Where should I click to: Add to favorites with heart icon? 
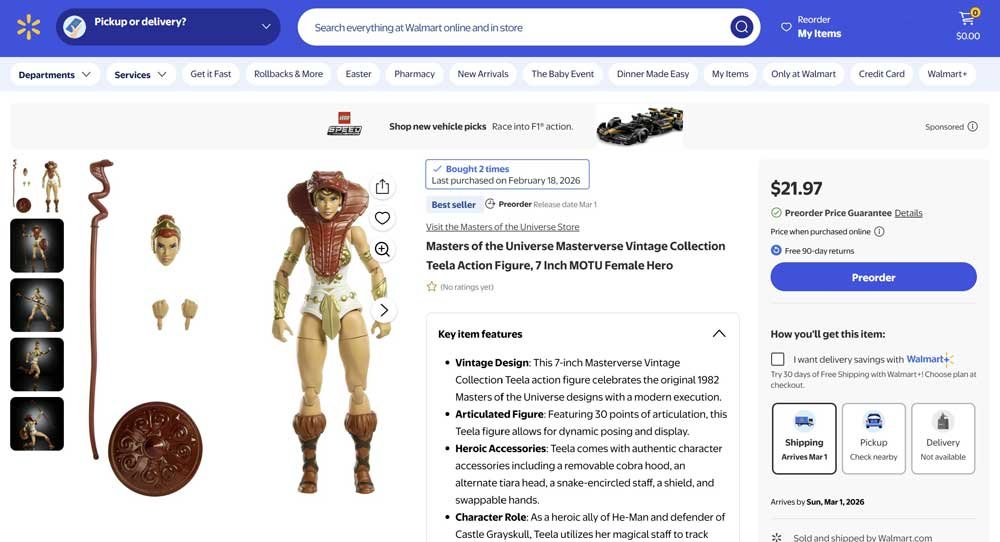(x=382, y=218)
